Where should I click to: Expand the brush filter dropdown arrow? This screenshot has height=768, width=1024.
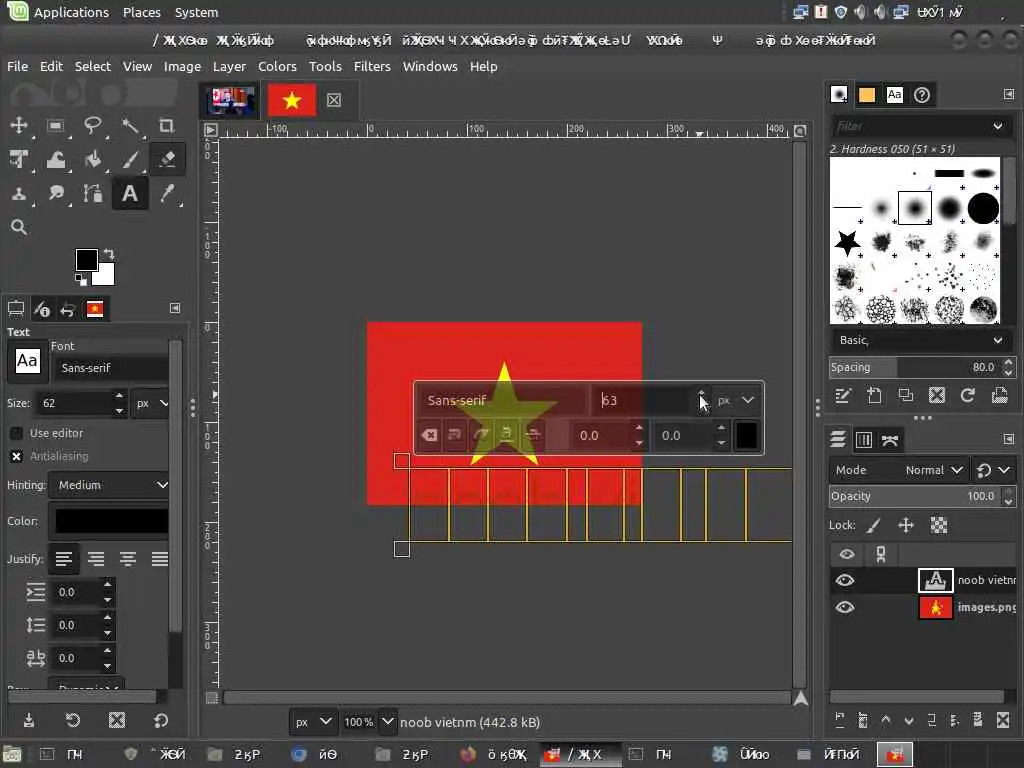click(997, 126)
